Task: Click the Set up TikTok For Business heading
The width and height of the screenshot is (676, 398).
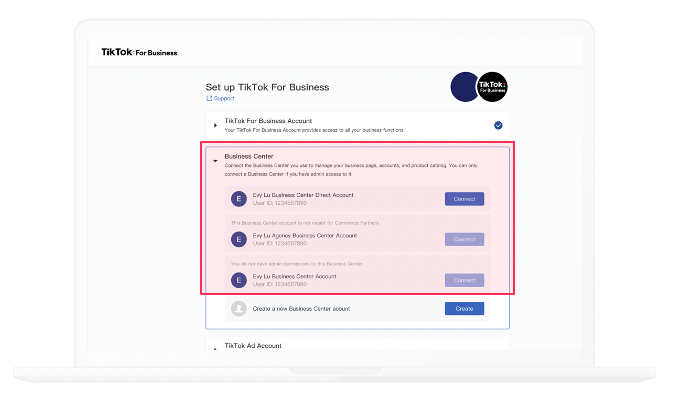Action: [267, 87]
